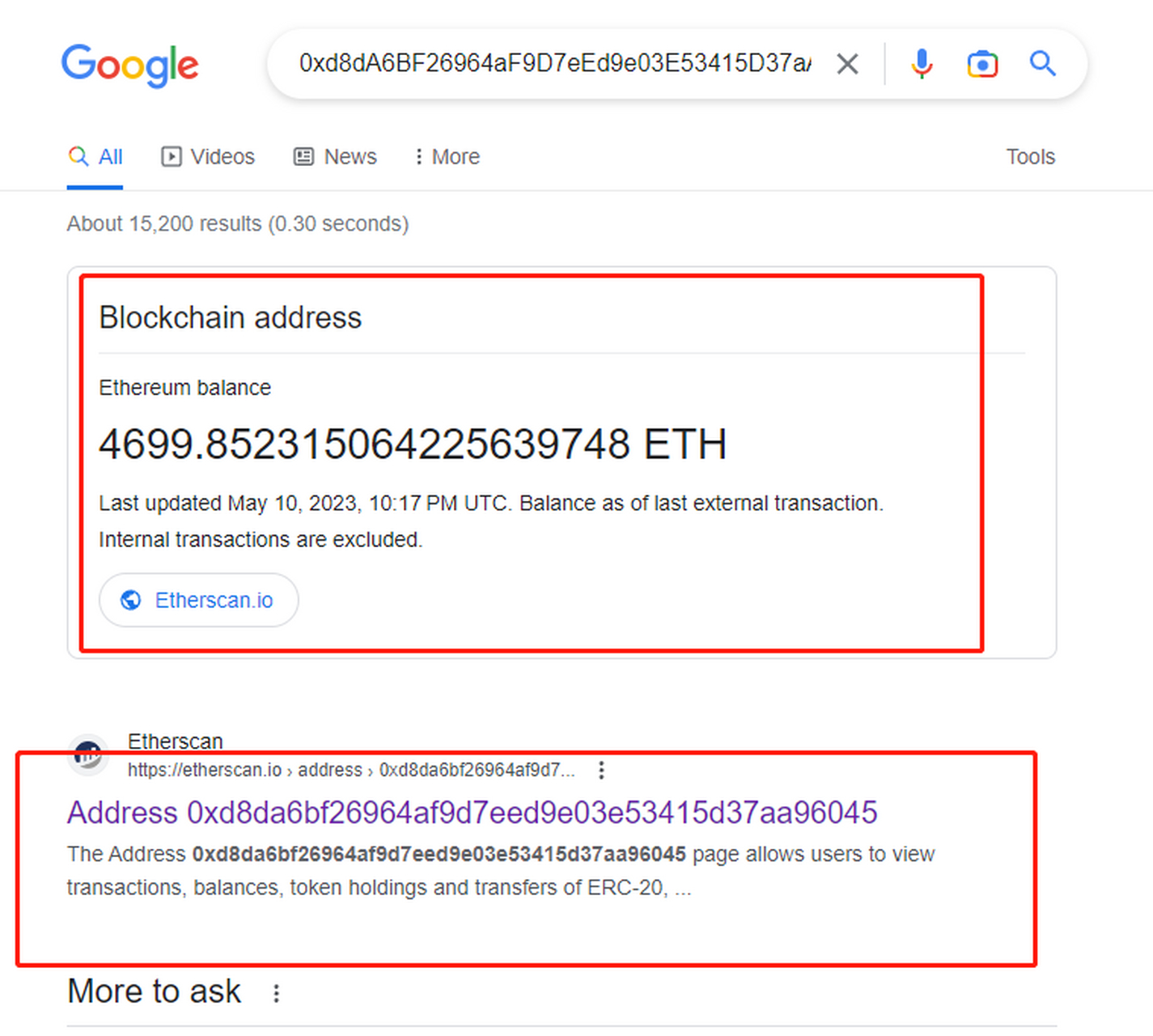Screen dimensions: 1153x1036
Task: Expand the More search filters menu
Action: (447, 157)
